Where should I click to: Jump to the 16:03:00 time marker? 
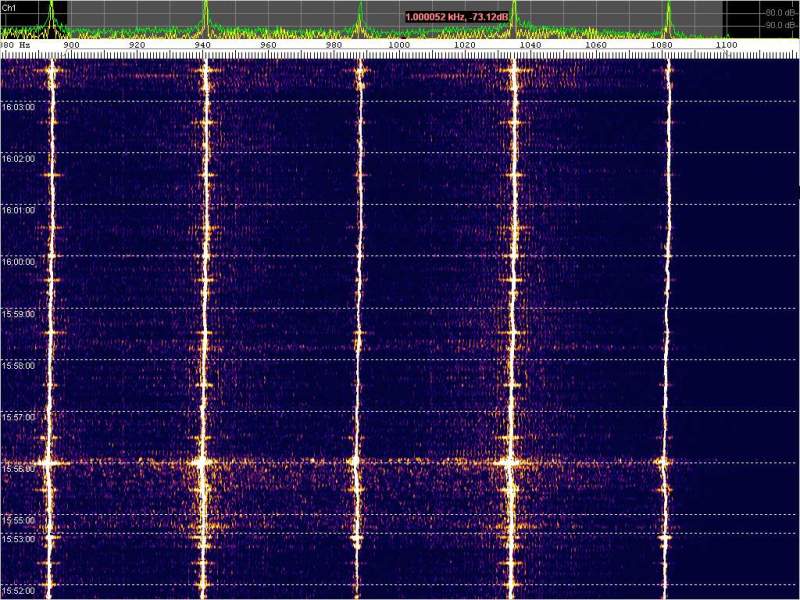18,106
